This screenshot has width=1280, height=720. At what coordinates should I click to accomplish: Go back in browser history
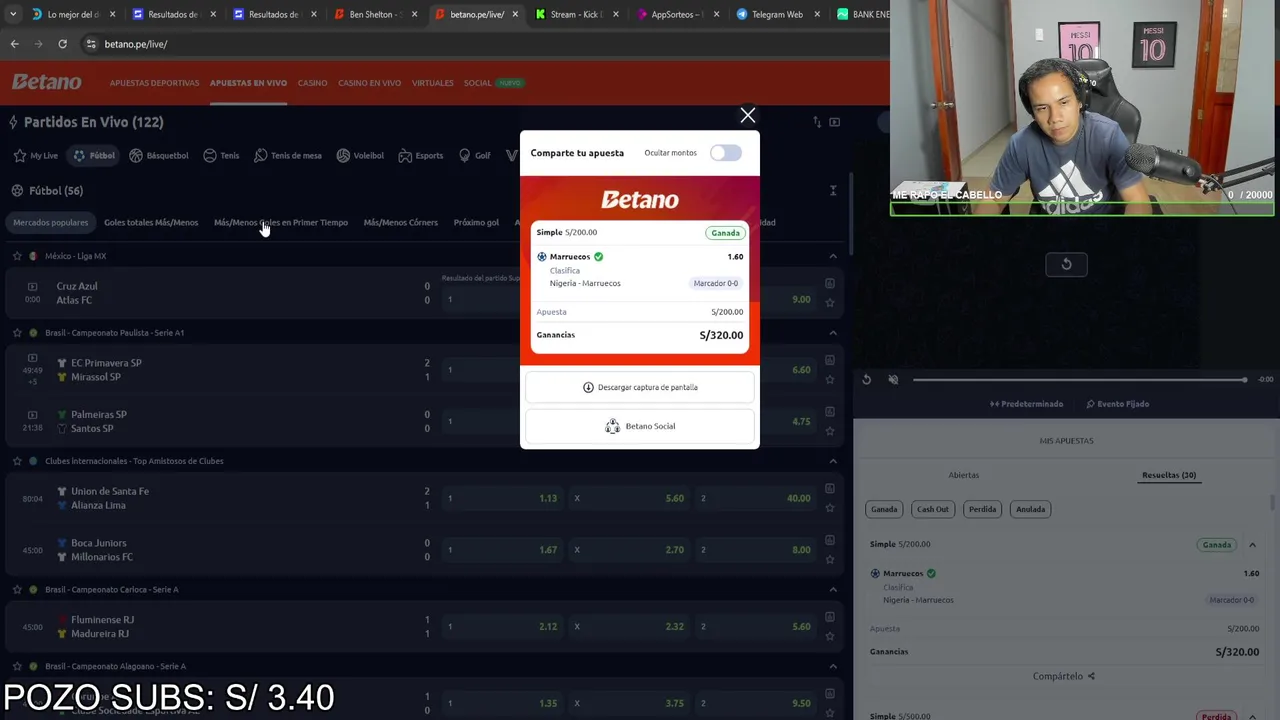coord(14,44)
